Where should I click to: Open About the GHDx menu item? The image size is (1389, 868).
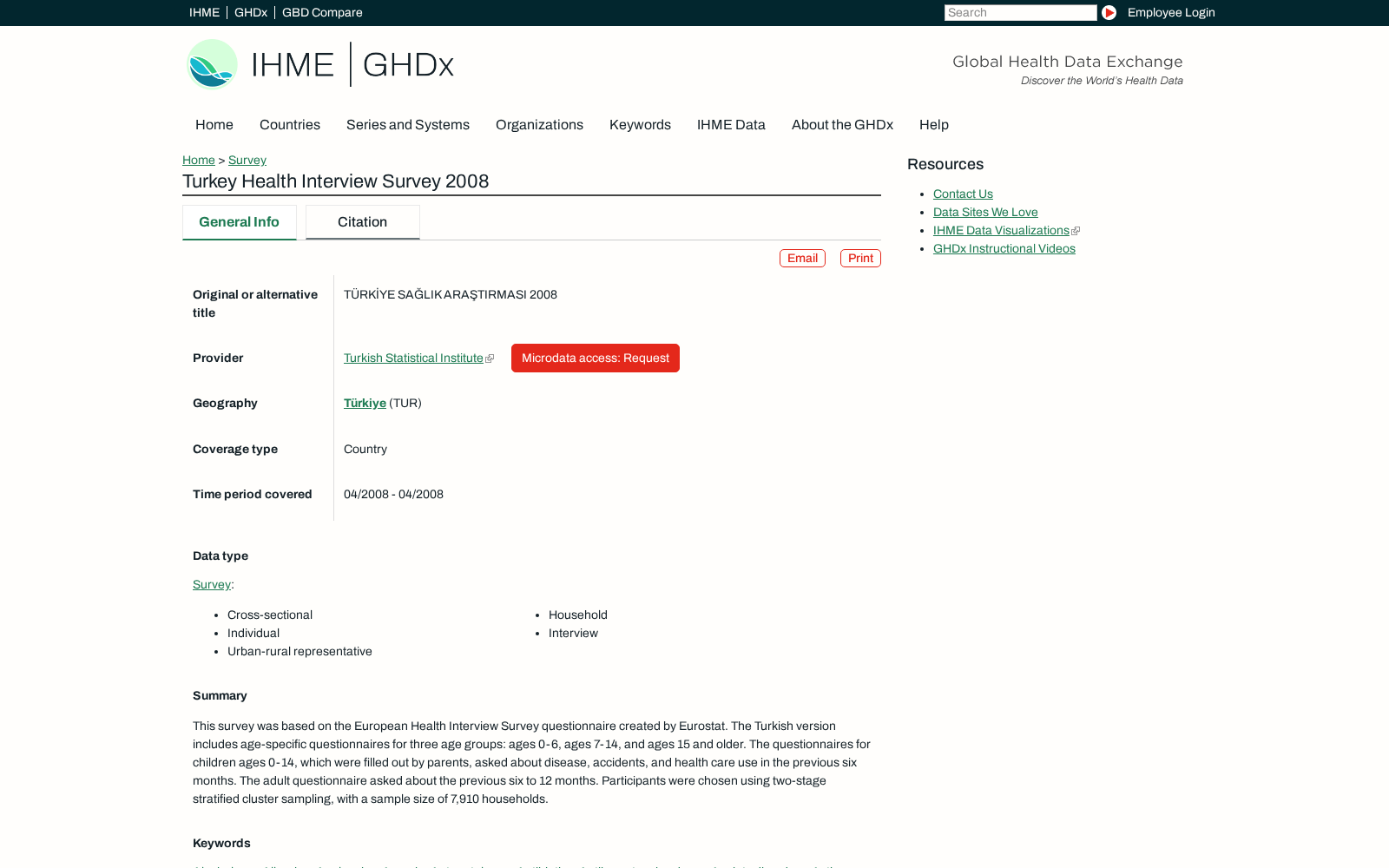pos(842,125)
